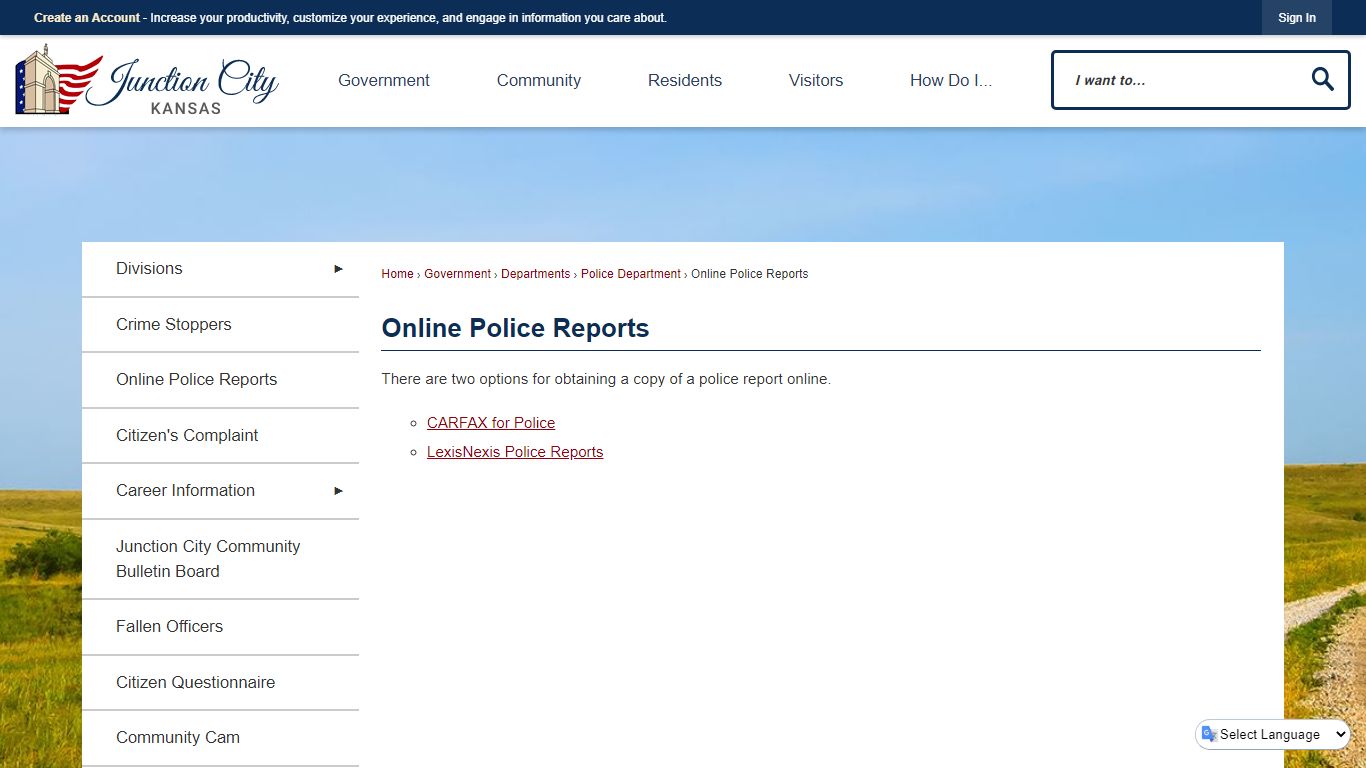Image resolution: width=1366 pixels, height=768 pixels.
Task: Open the Community menu
Action: click(x=539, y=81)
